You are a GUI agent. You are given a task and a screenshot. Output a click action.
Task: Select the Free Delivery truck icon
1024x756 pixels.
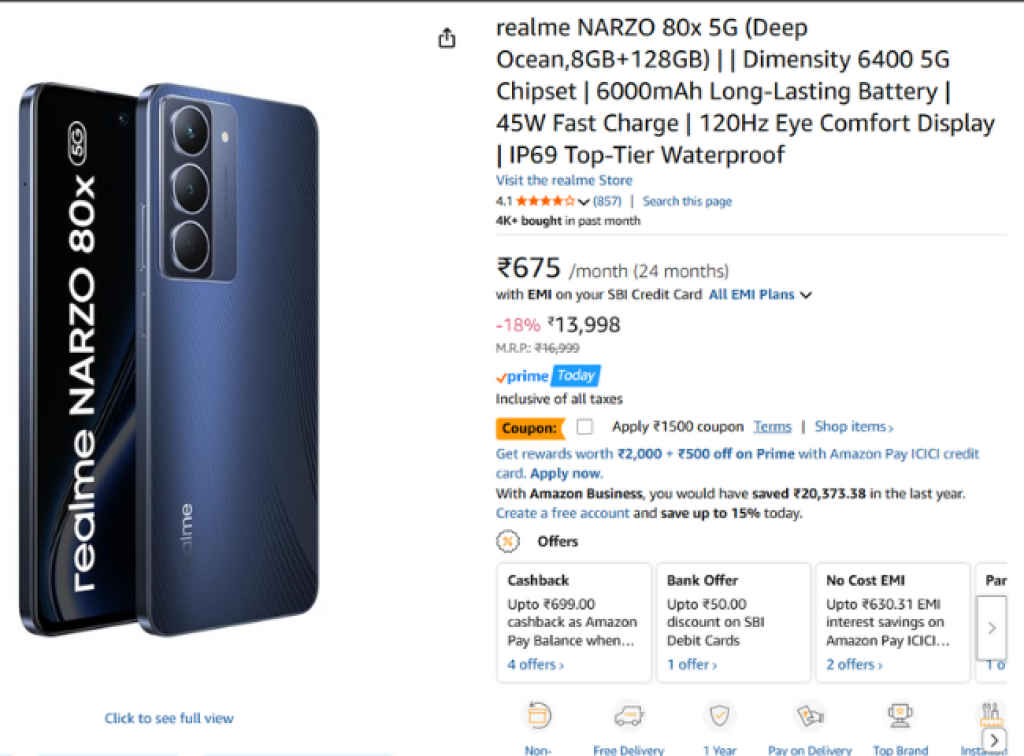click(628, 716)
